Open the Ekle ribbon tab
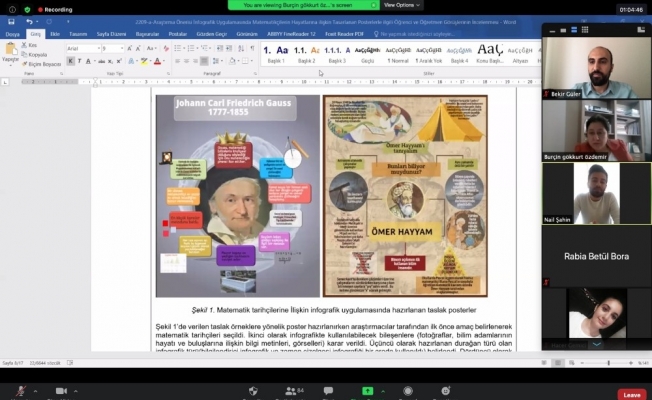652x400 pixels. click(55, 33)
